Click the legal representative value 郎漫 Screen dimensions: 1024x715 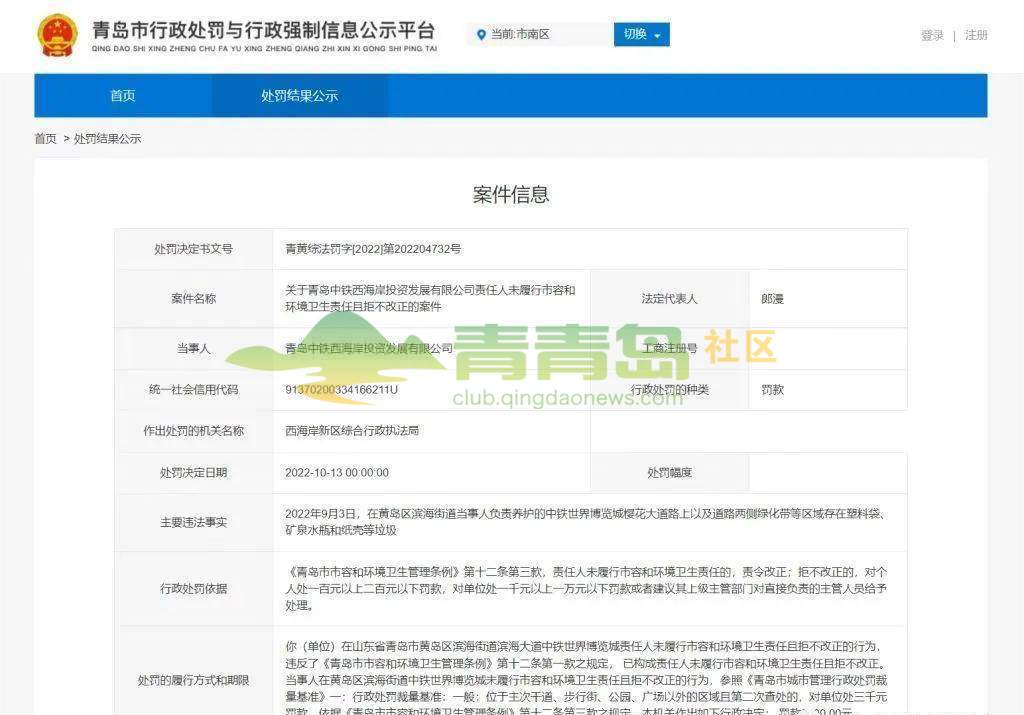pyautogui.click(x=772, y=298)
